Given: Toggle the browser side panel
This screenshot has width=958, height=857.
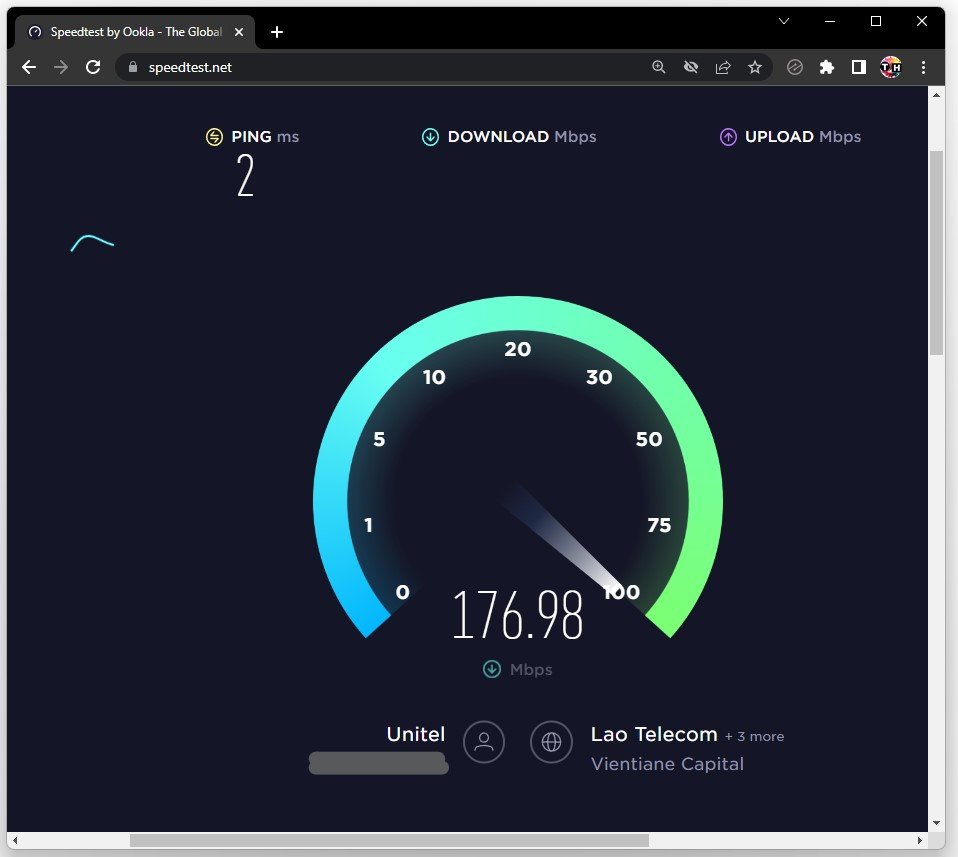Looking at the screenshot, I should pos(859,67).
